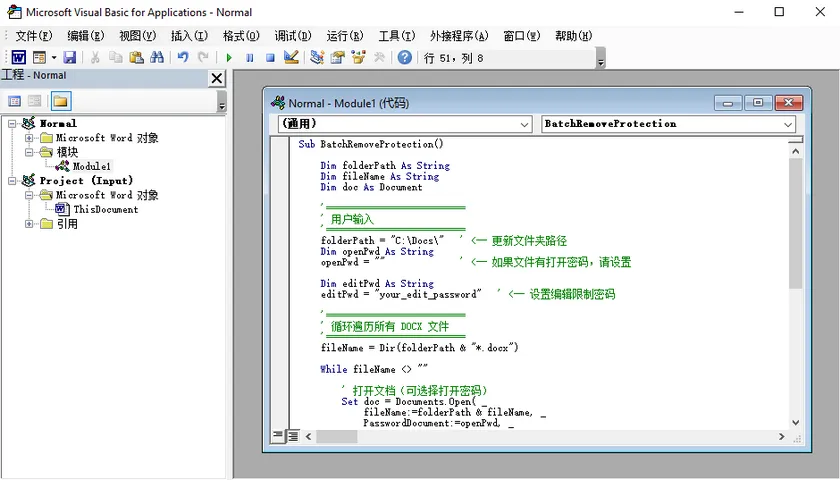The height and width of the screenshot is (480, 840).
Task: Click the Paste clipboard icon
Action: tap(137, 57)
